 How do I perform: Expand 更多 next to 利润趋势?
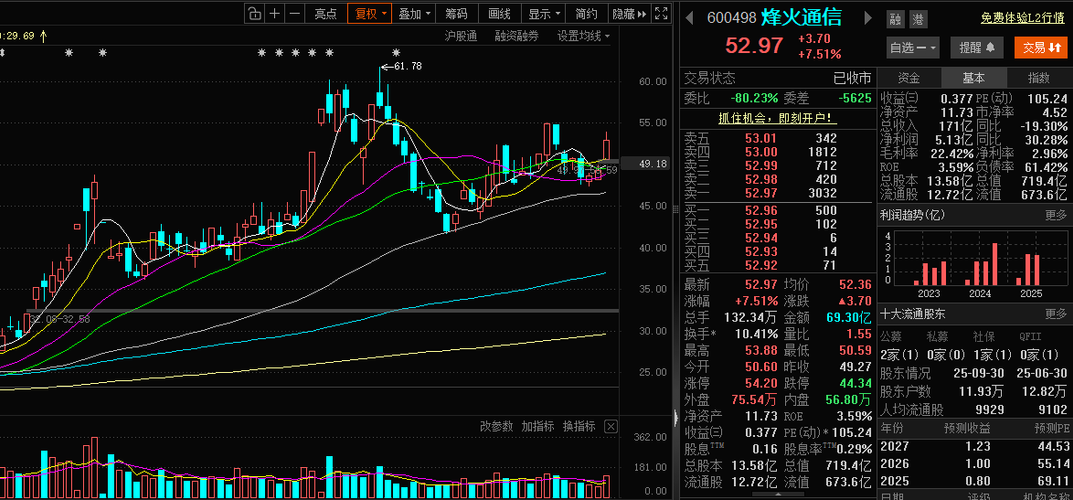click(x=1056, y=215)
